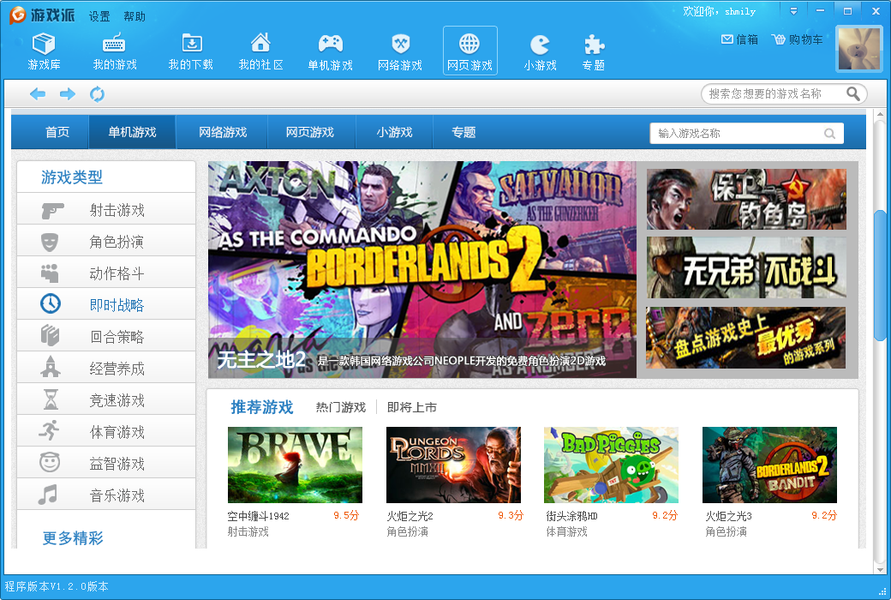Click the scrollbar down arrow

[880, 568]
